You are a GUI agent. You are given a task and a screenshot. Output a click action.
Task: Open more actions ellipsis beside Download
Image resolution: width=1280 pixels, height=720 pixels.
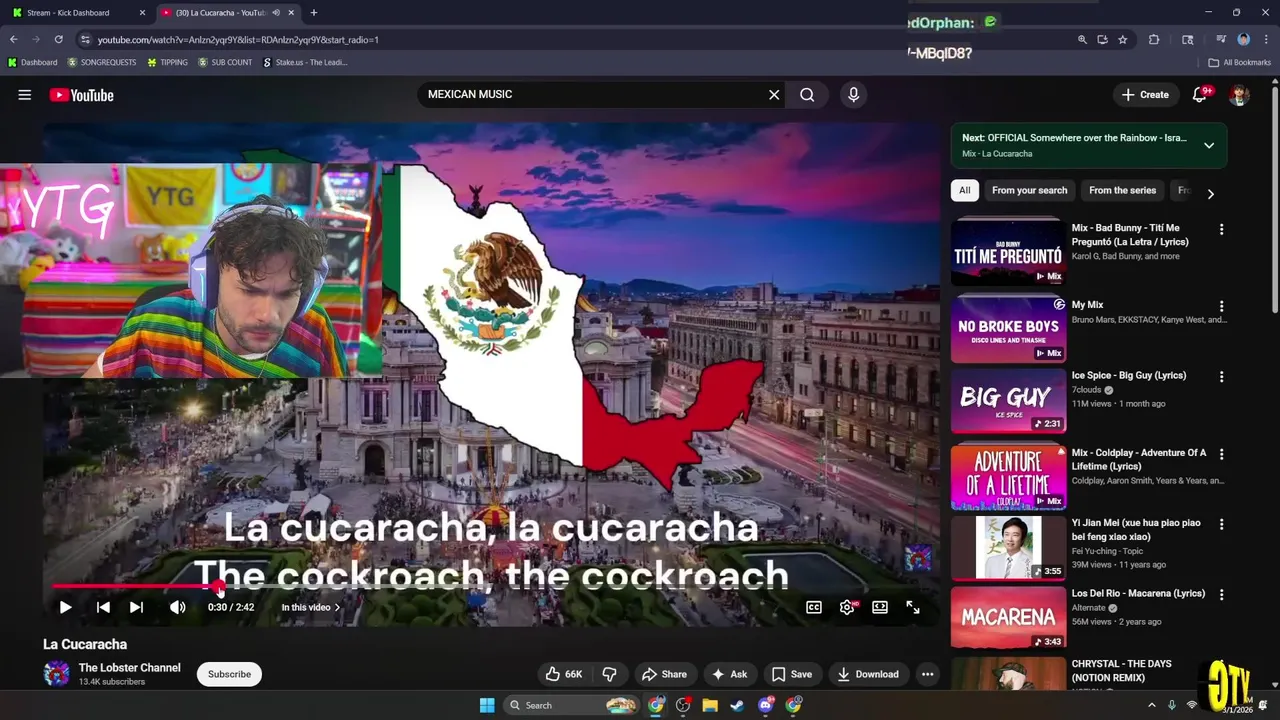(x=928, y=674)
